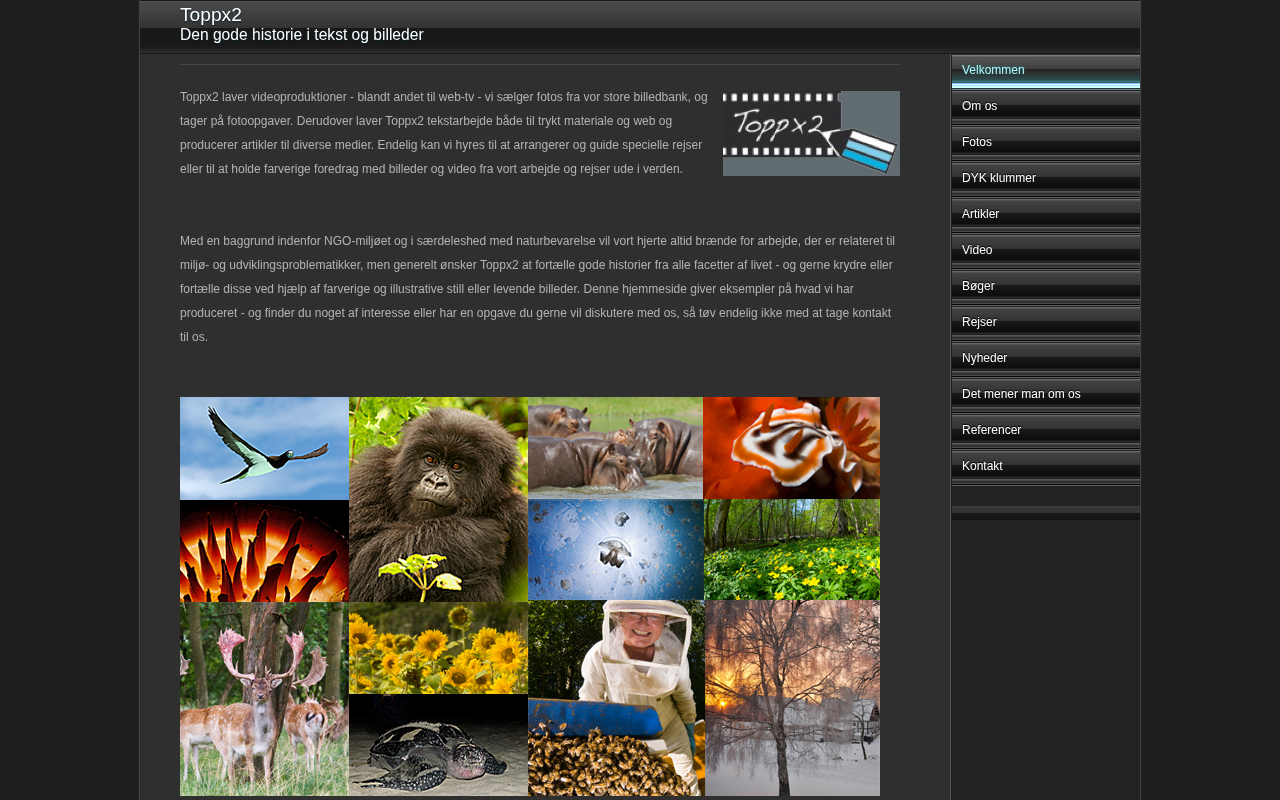Screen dimensions: 1280x800
Task: Open the Bøger menu entry
Action: coord(978,286)
